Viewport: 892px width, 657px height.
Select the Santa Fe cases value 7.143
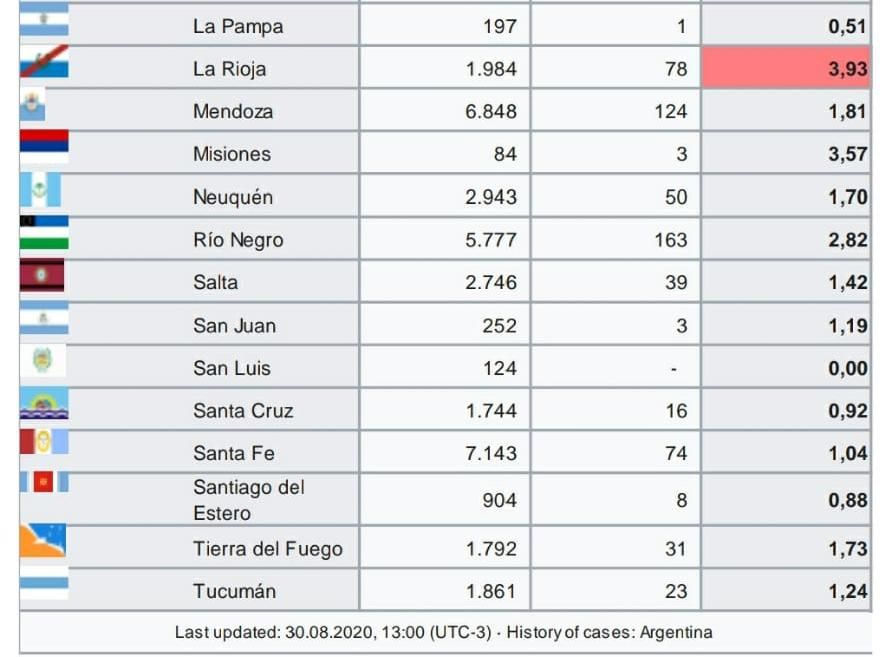(491, 453)
